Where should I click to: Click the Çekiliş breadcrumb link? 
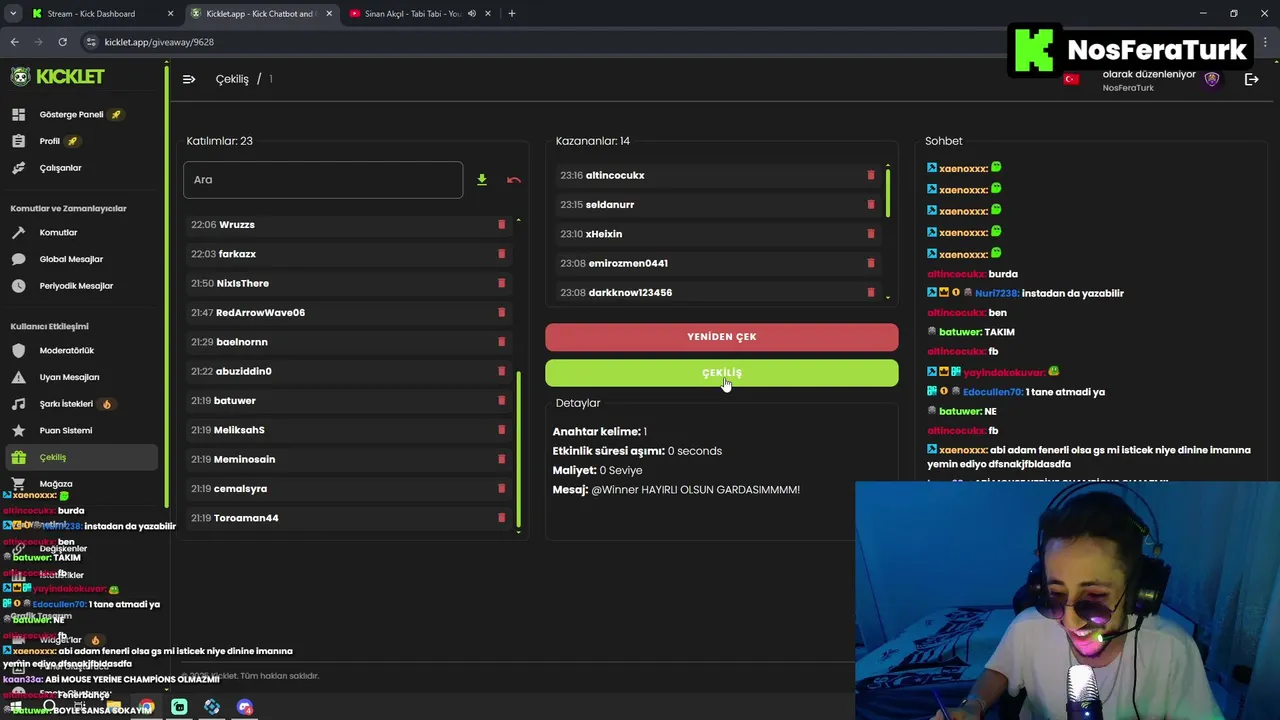pos(232,79)
